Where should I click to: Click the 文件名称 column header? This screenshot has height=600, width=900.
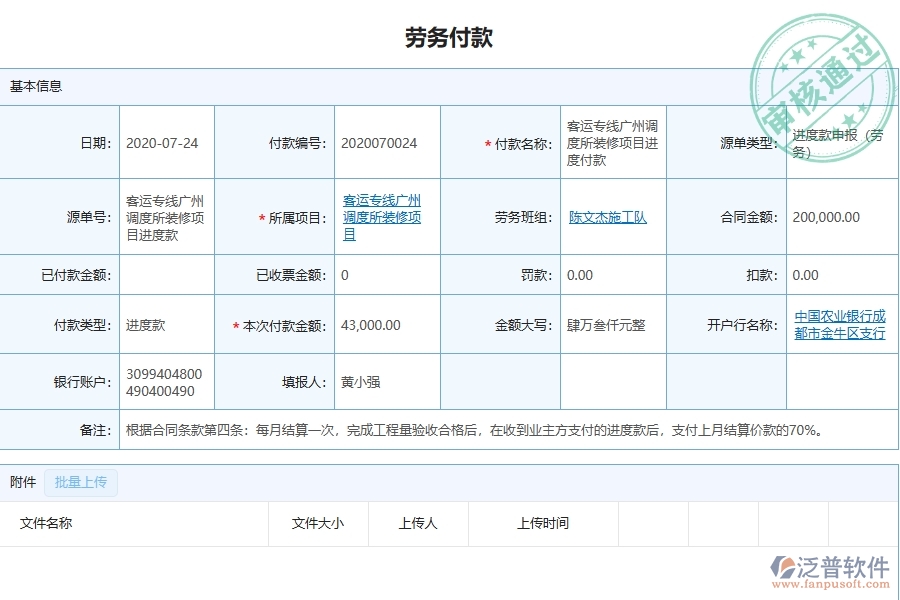45,523
